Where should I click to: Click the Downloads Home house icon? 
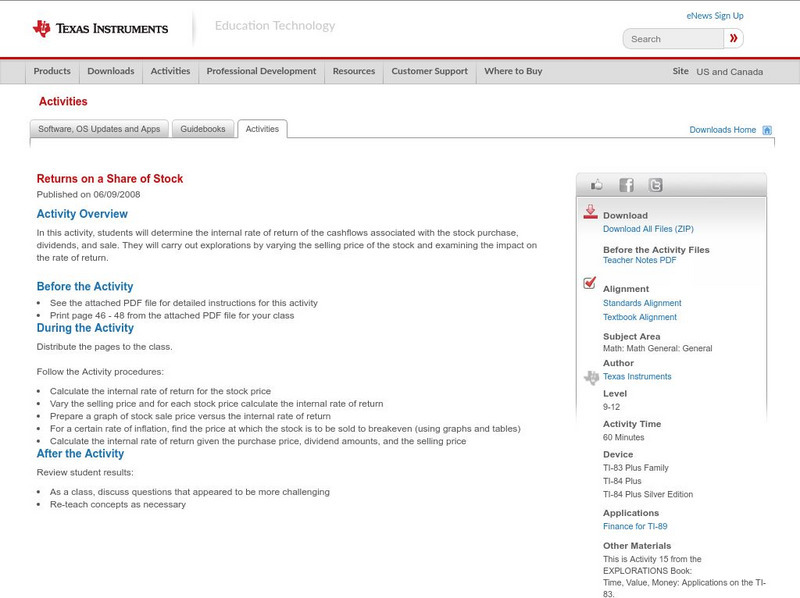[767, 130]
